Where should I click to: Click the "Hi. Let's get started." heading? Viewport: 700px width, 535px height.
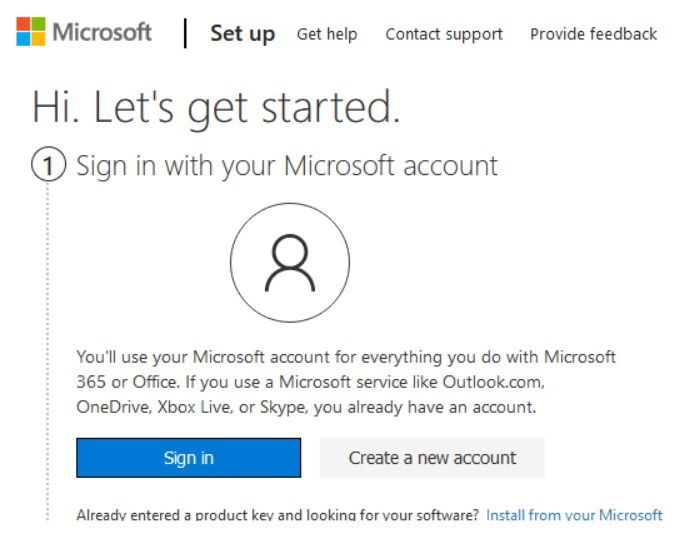216,107
